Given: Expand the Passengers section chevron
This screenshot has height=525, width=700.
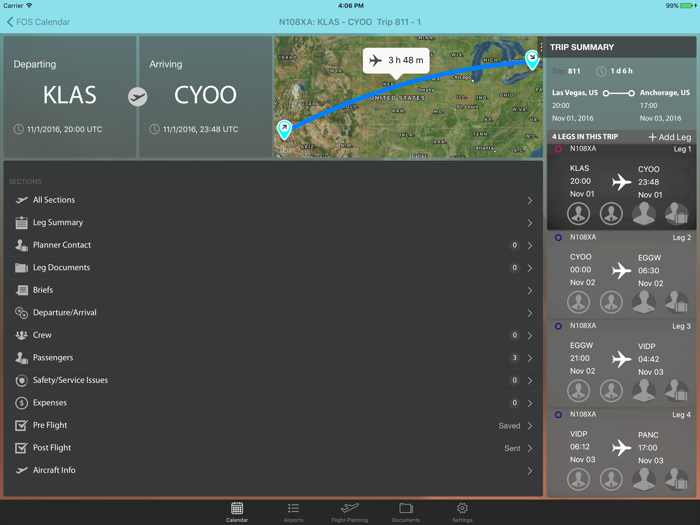Looking at the screenshot, I should click(530, 358).
